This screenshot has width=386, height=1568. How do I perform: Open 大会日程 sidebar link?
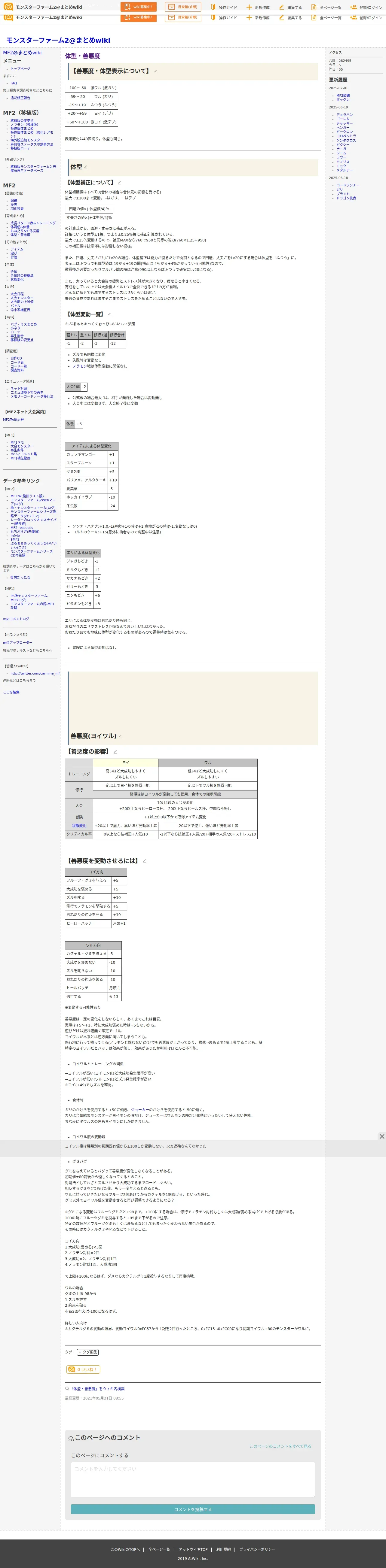(17, 294)
